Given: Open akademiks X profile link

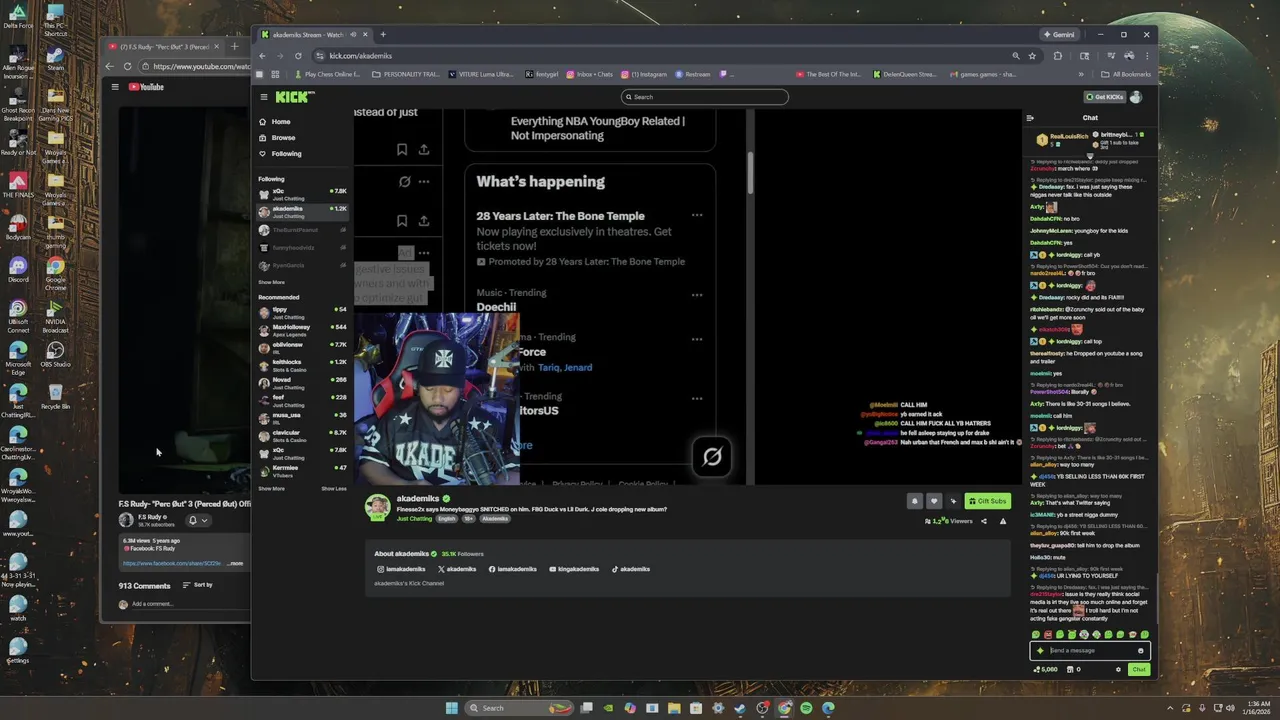Looking at the screenshot, I should (x=457, y=569).
